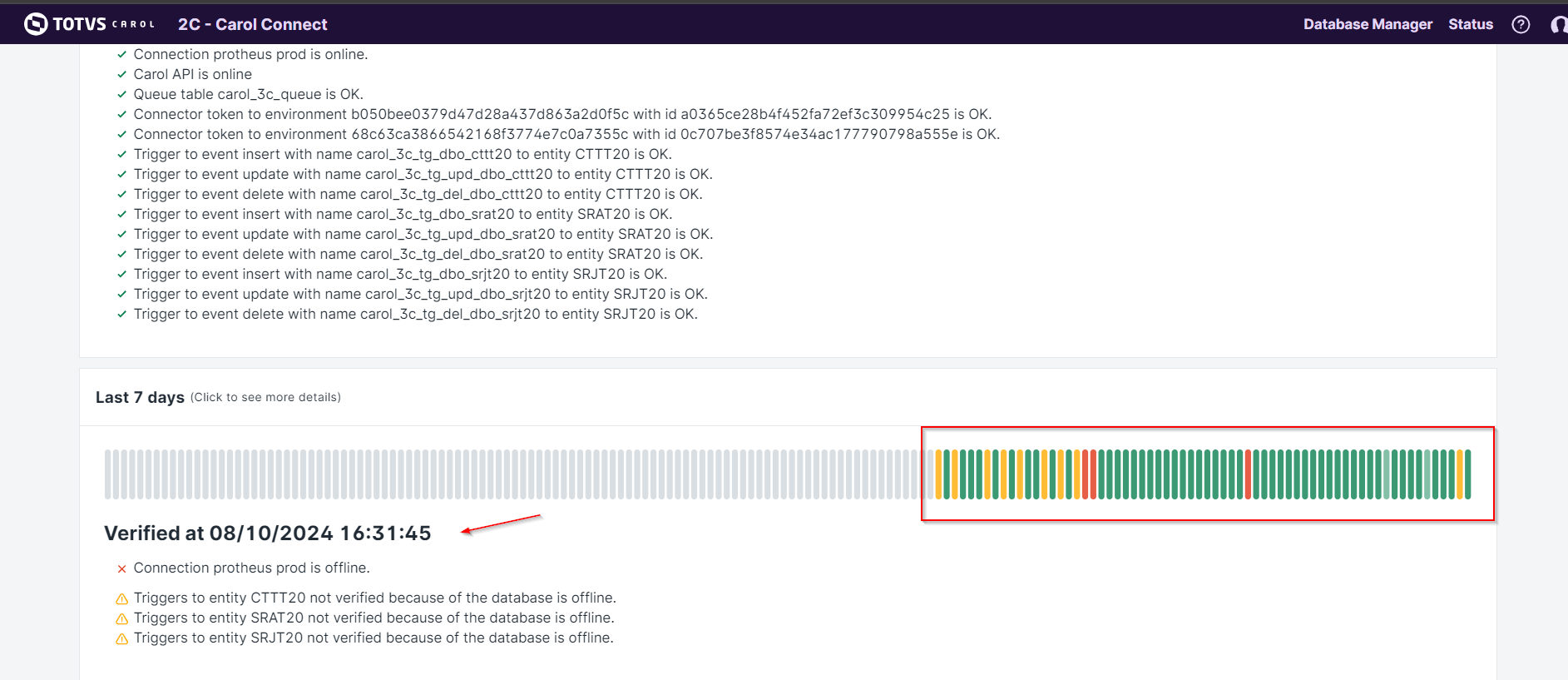Viewport: 1568px width, 680px height.
Task: Open the Database Manager menu
Action: click(1367, 24)
